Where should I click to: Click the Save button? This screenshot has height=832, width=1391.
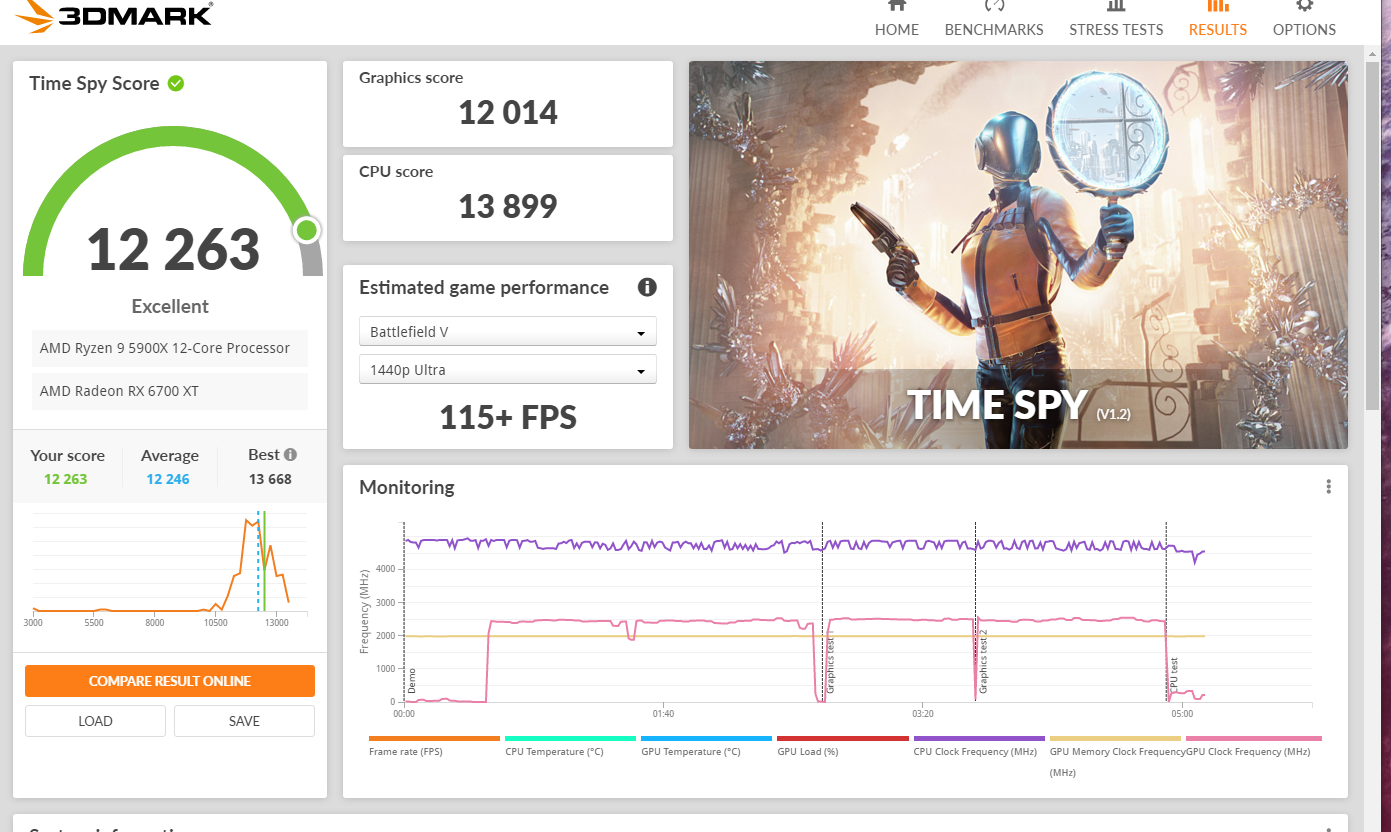click(x=244, y=721)
